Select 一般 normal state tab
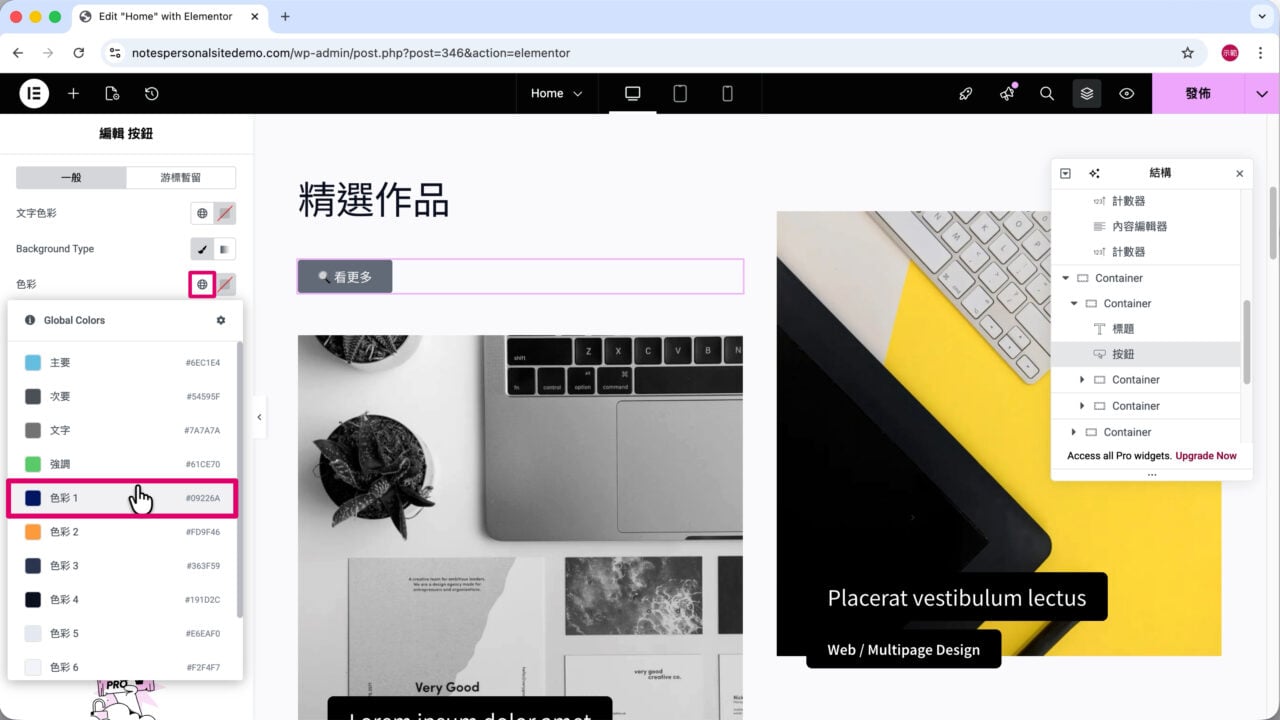Viewport: 1280px width, 720px height. click(x=71, y=177)
